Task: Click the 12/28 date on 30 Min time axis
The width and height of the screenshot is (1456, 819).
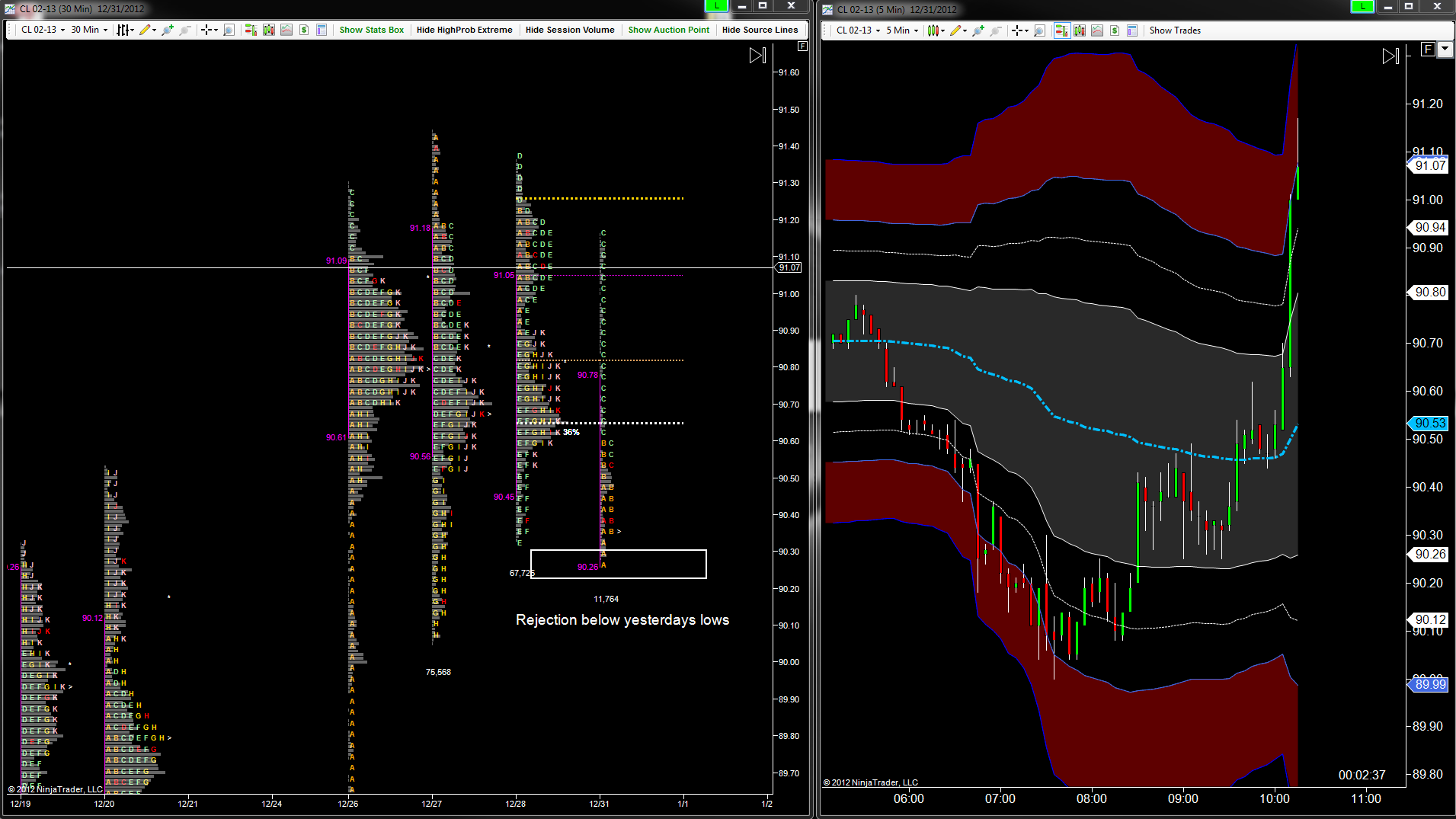Action: click(x=516, y=803)
